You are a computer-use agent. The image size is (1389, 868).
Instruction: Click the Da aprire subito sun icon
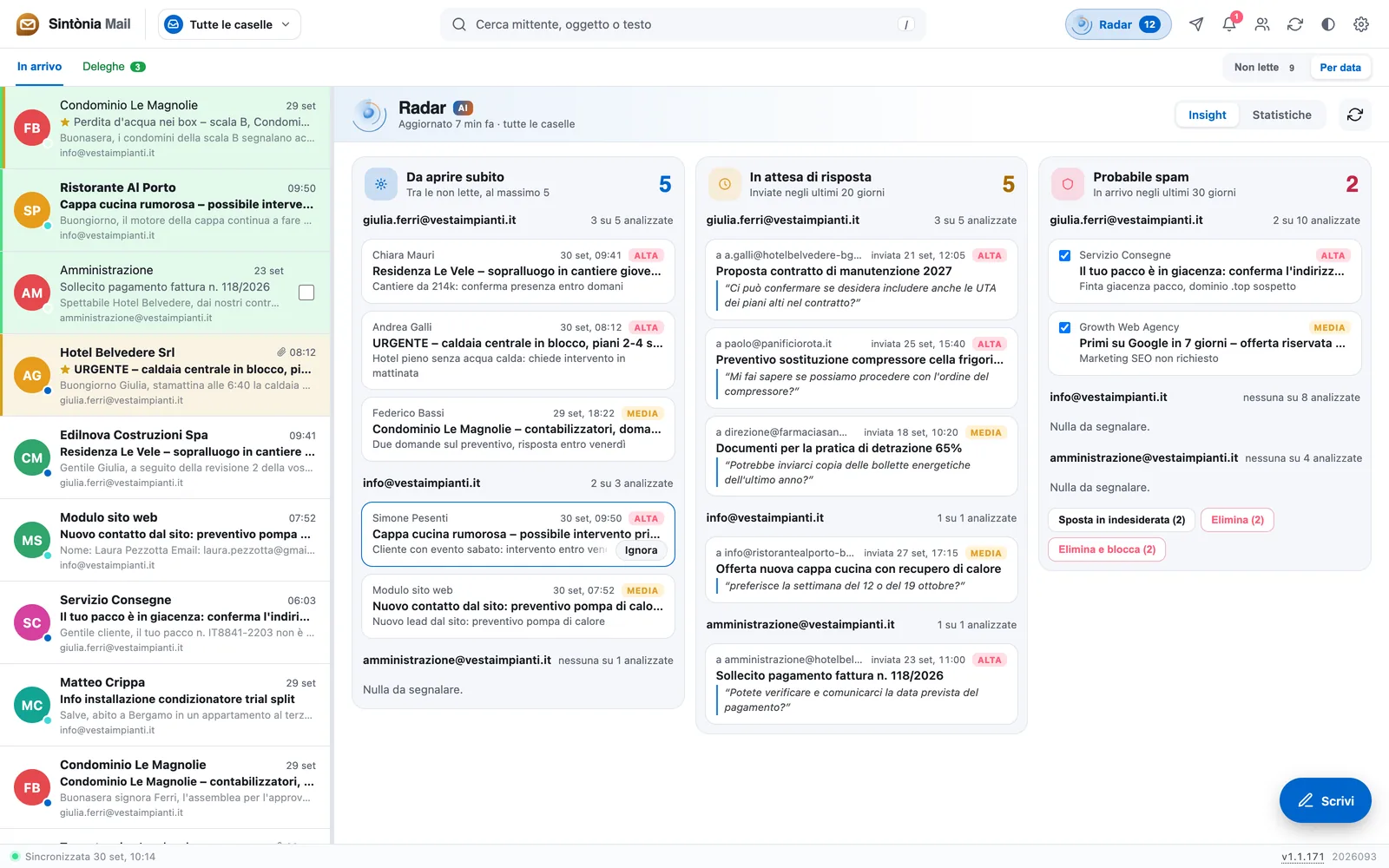coord(380,184)
